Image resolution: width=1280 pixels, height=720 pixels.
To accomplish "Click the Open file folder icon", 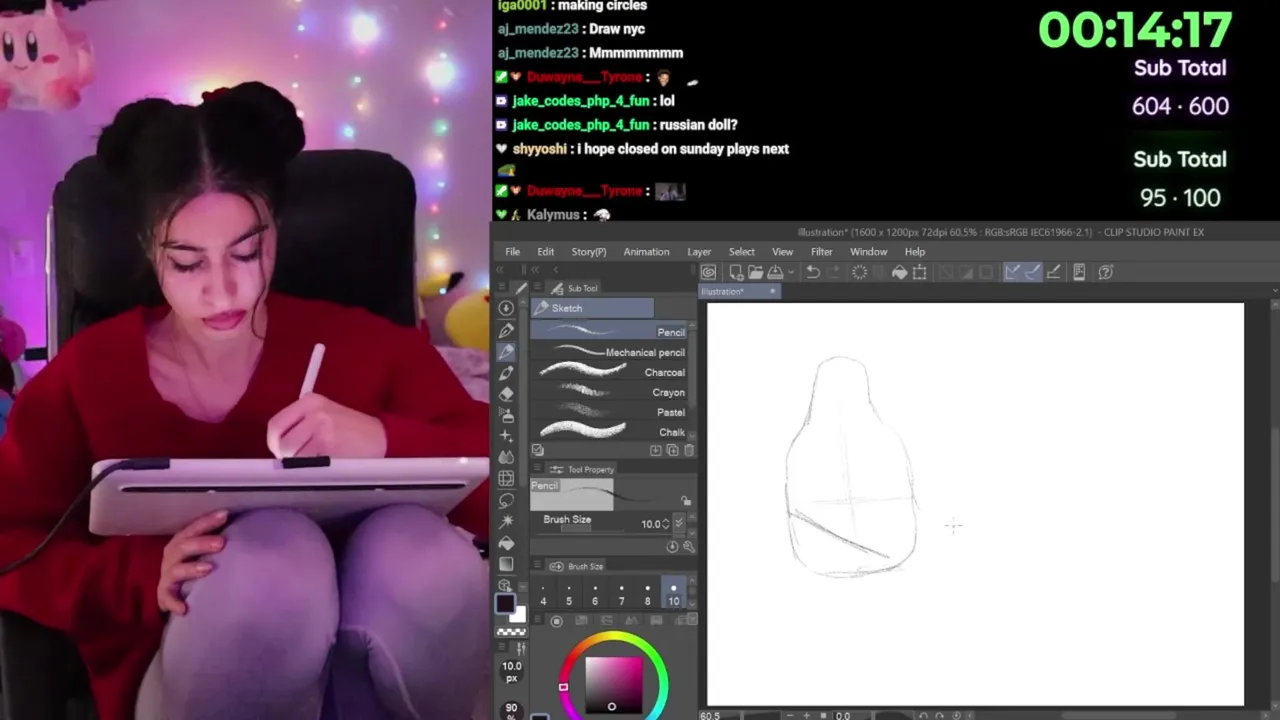I will [755, 272].
